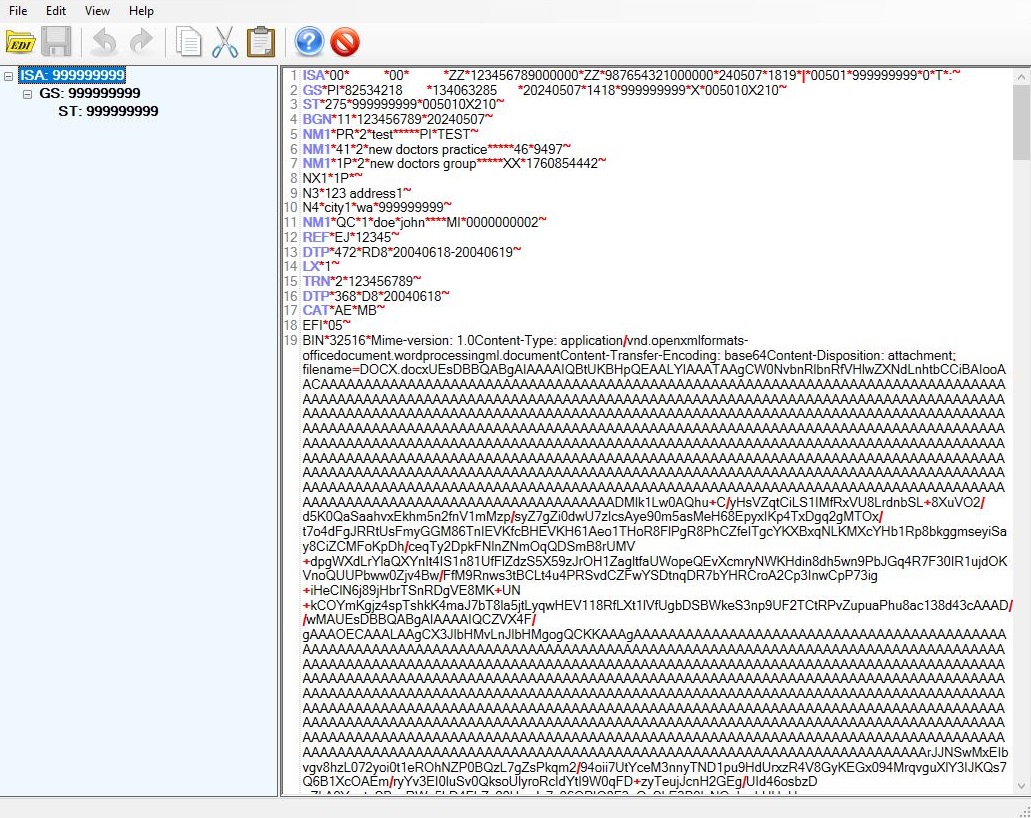Click the scrollbar down arrow in editor
This screenshot has height=818, width=1031.
click(1021, 786)
